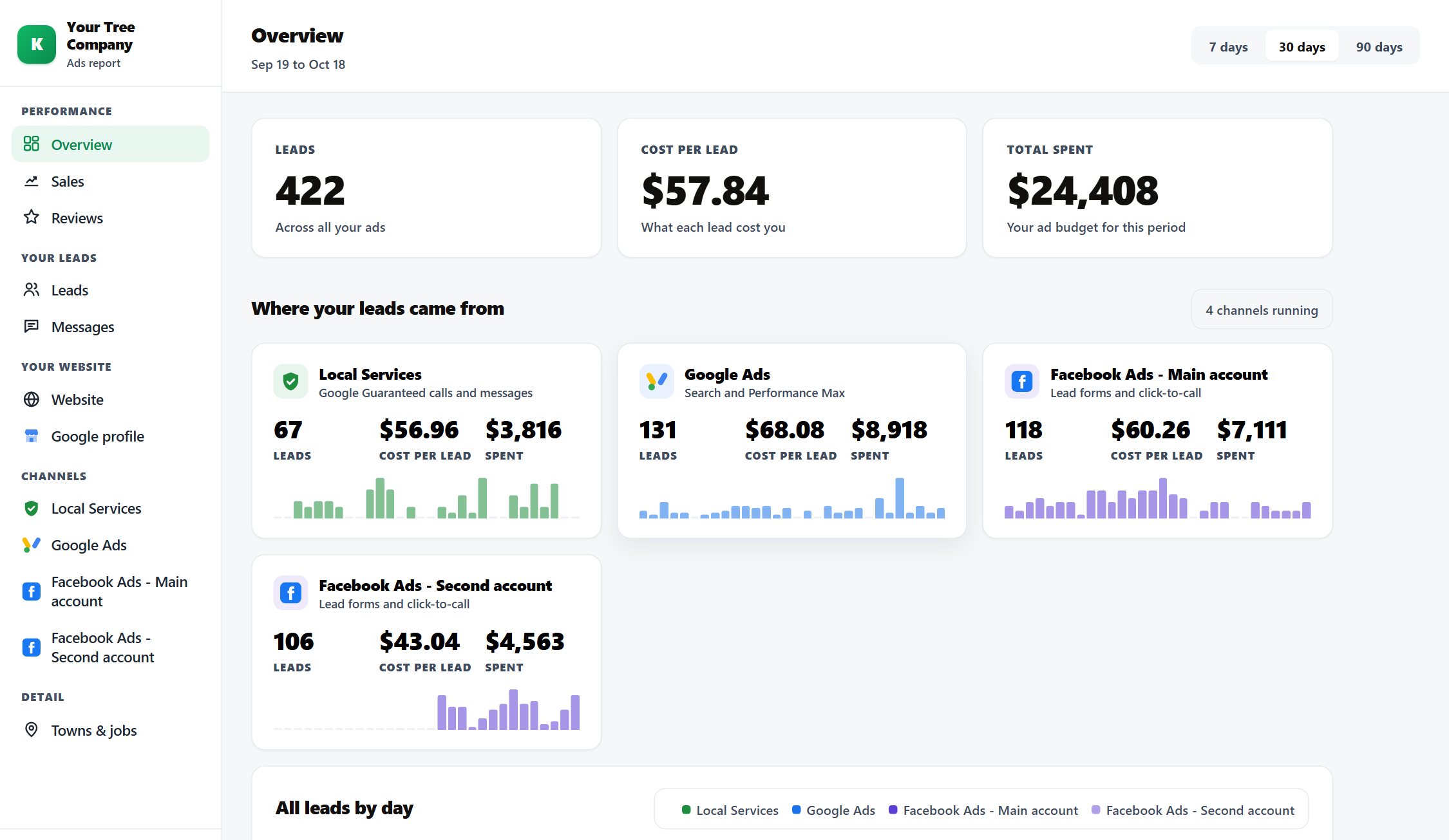Click the All leads by day heading
Screen dimensions: 1449x840
[x=344, y=808]
